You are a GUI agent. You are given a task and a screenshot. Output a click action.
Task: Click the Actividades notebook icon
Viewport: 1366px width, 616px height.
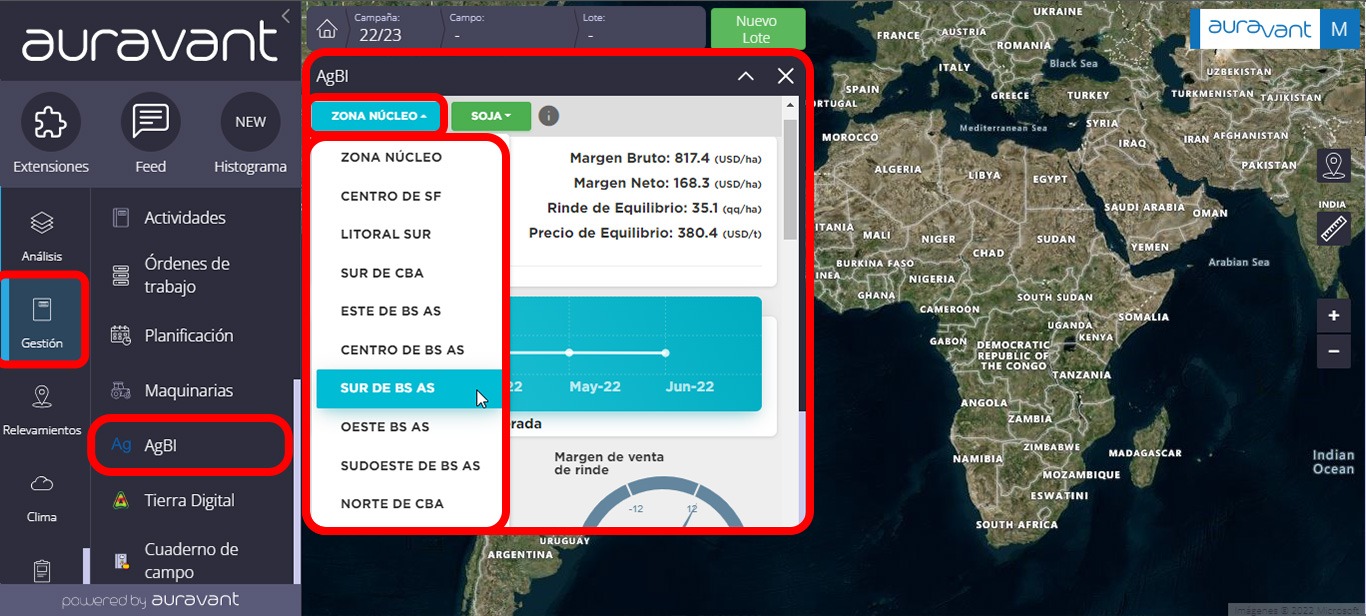[x=121, y=218]
